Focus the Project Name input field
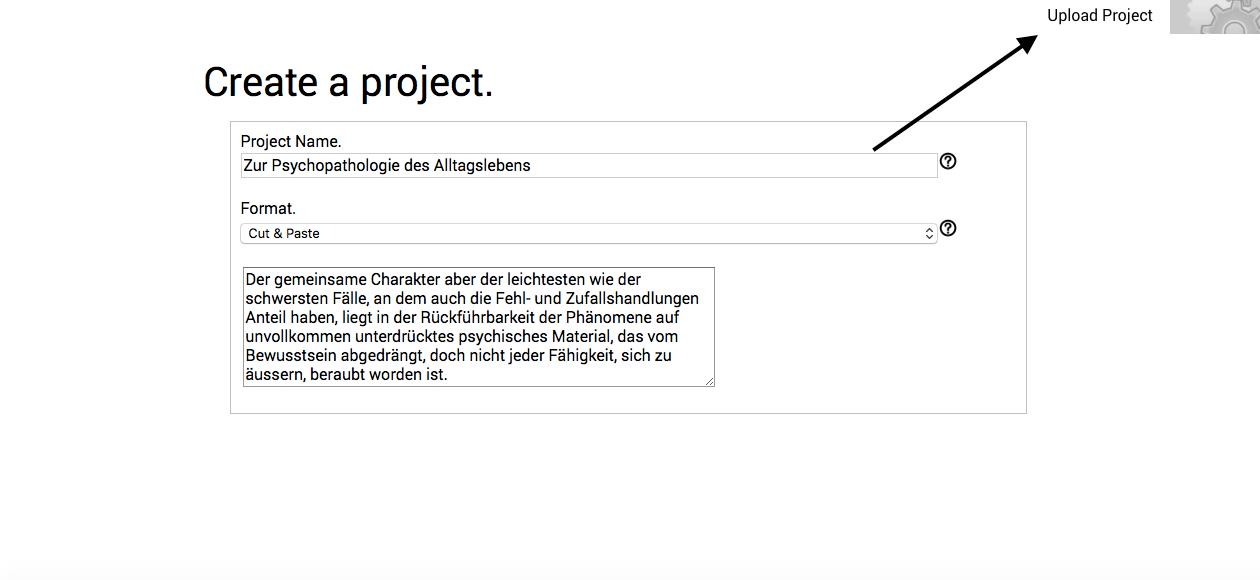 tap(589, 165)
